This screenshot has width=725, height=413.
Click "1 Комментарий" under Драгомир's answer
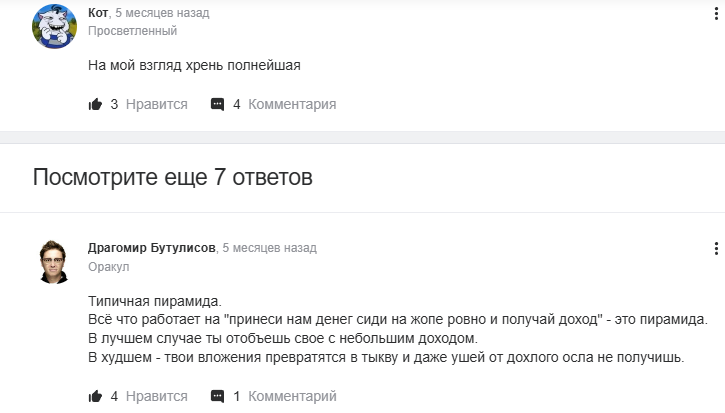click(284, 396)
